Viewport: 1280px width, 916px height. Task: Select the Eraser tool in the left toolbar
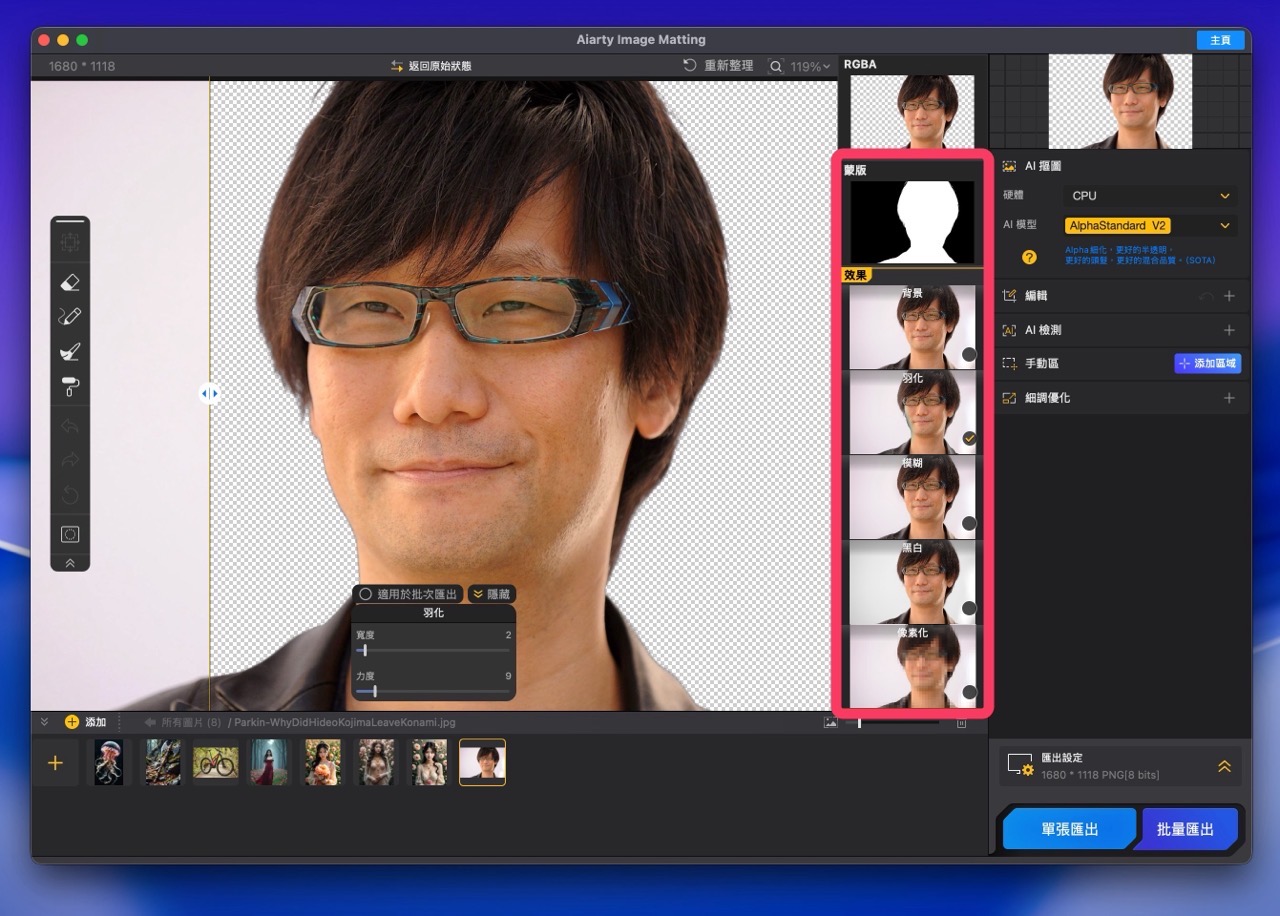(70, 281)
